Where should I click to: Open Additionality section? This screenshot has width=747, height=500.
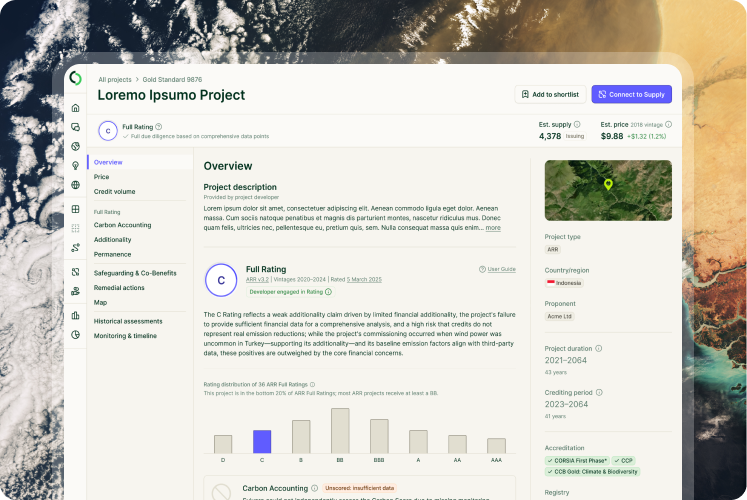point(112,240)
